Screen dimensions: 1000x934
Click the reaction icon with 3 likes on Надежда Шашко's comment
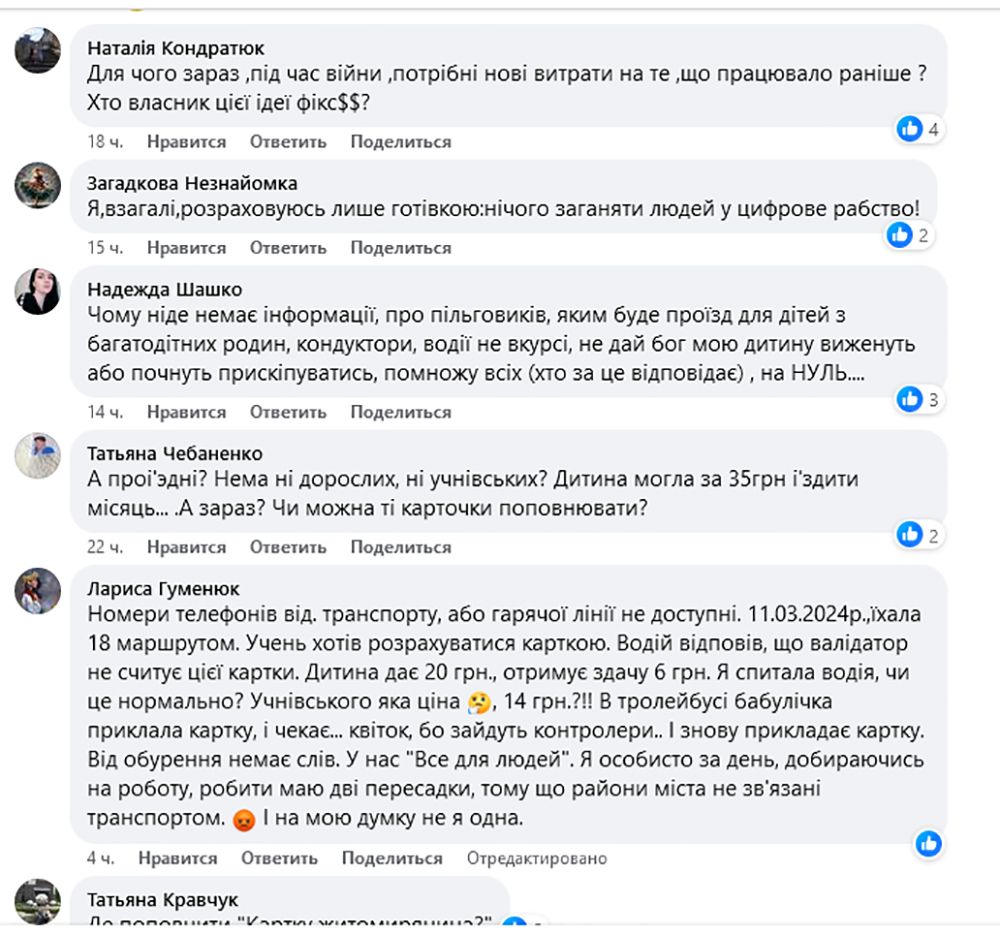[911, 399]
